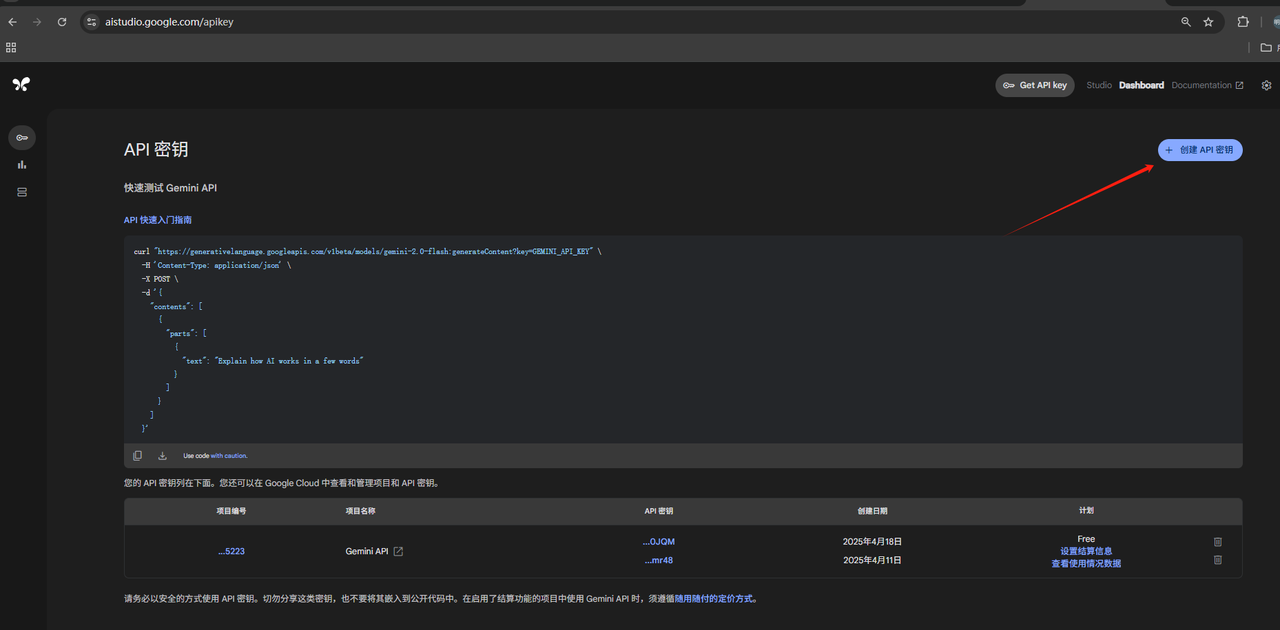
Task: Click the 计划 column header
Action: point(1086,511)
